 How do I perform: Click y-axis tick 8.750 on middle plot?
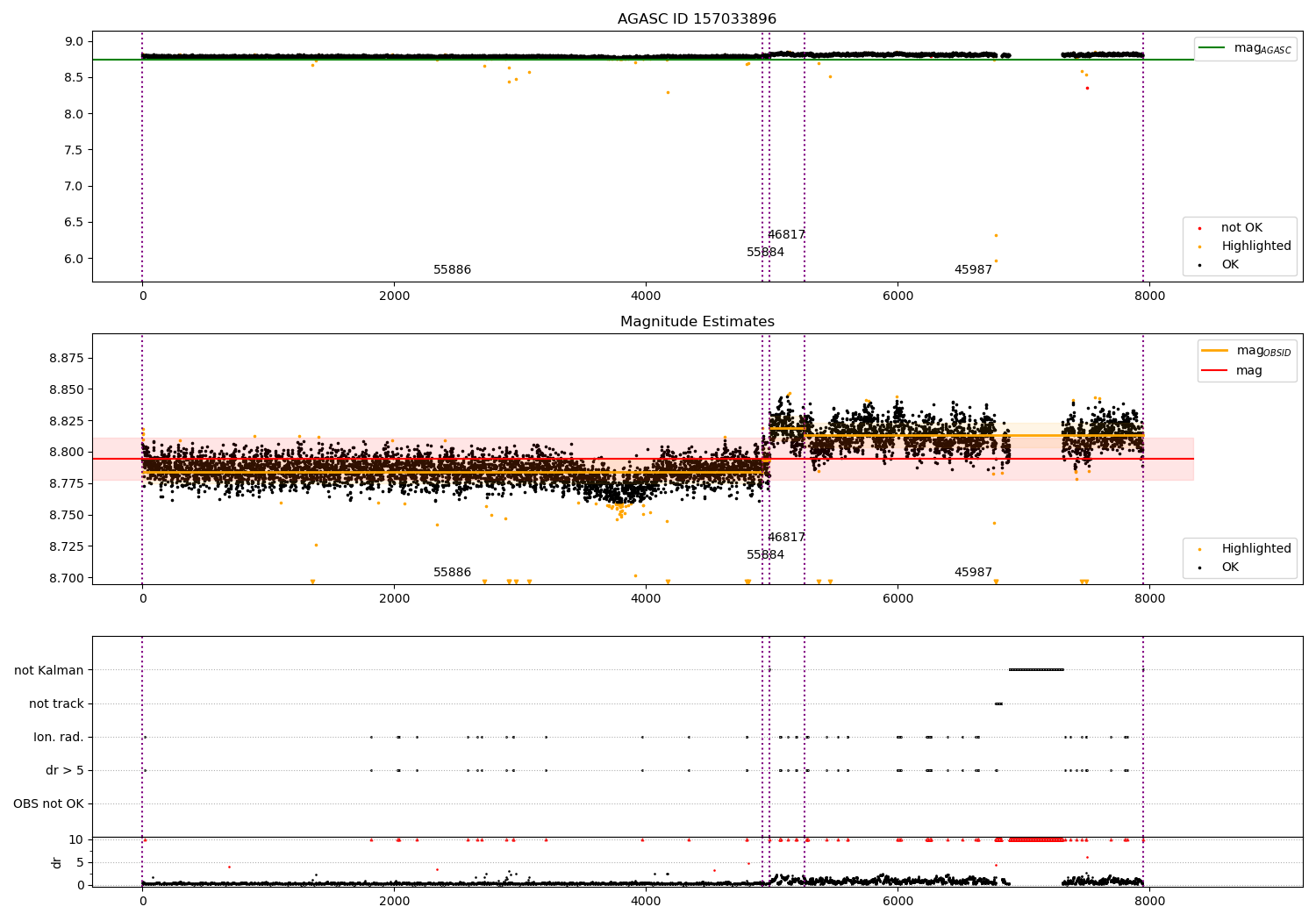(67, 516)
